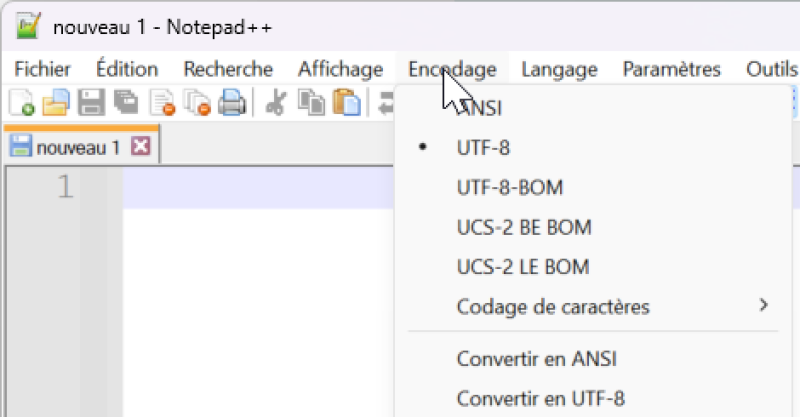Close the Encodage menu
800x417 pixels.
click(452, 69)
